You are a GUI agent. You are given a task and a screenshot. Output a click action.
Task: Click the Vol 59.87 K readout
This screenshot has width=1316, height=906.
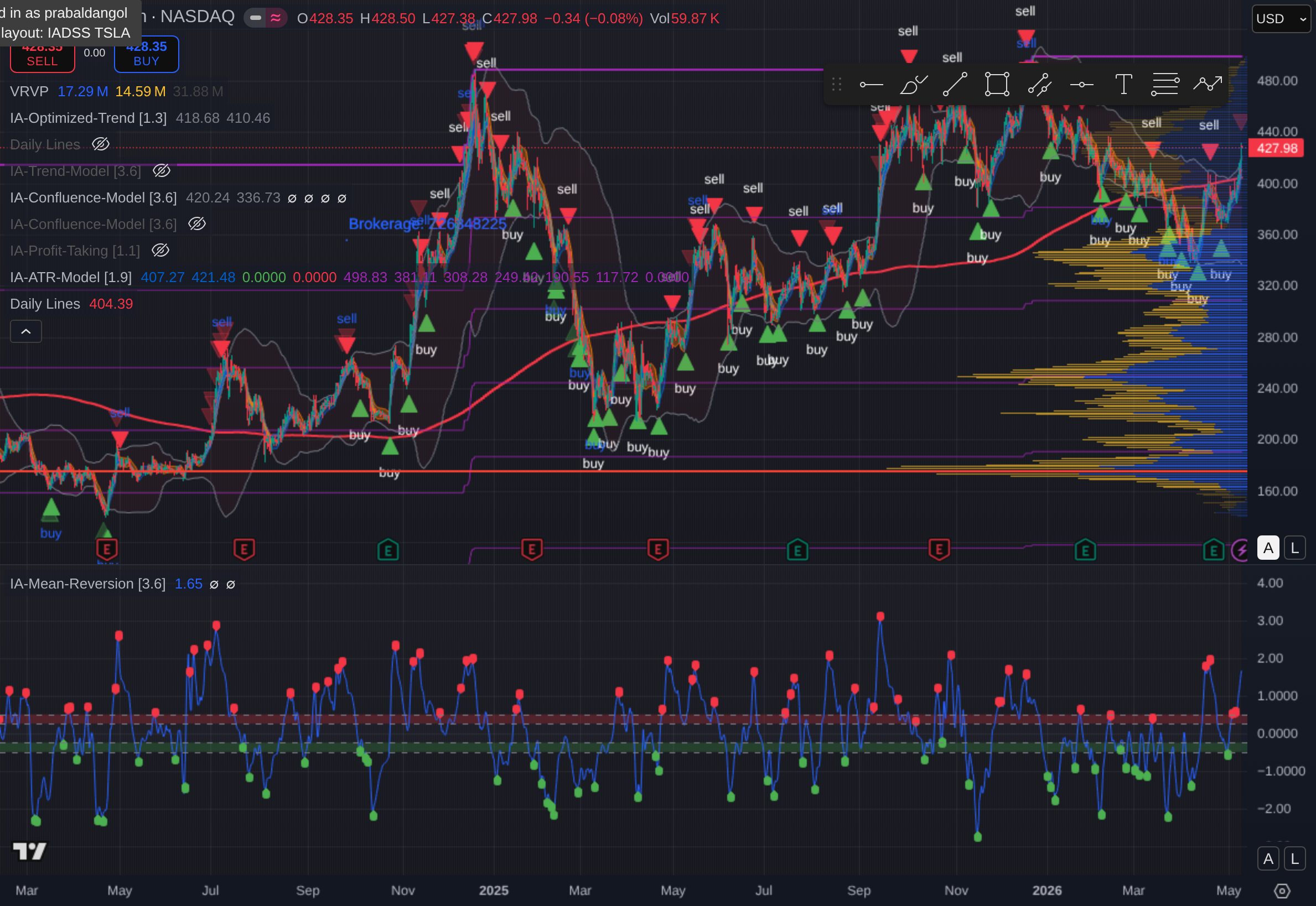(x=685, y=18)
